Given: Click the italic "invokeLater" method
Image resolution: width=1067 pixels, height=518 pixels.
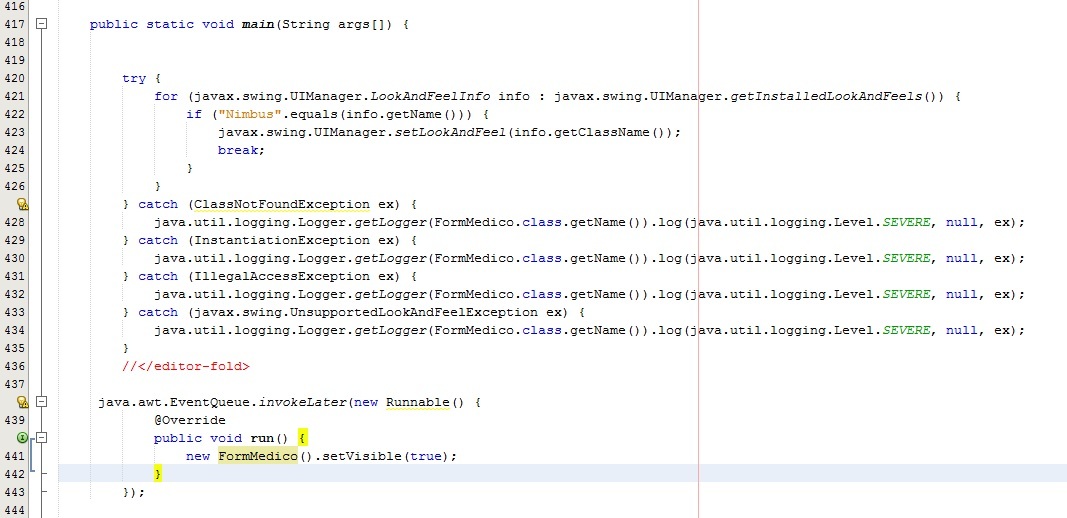Looking at the screenshot, I should pos(301,402).
